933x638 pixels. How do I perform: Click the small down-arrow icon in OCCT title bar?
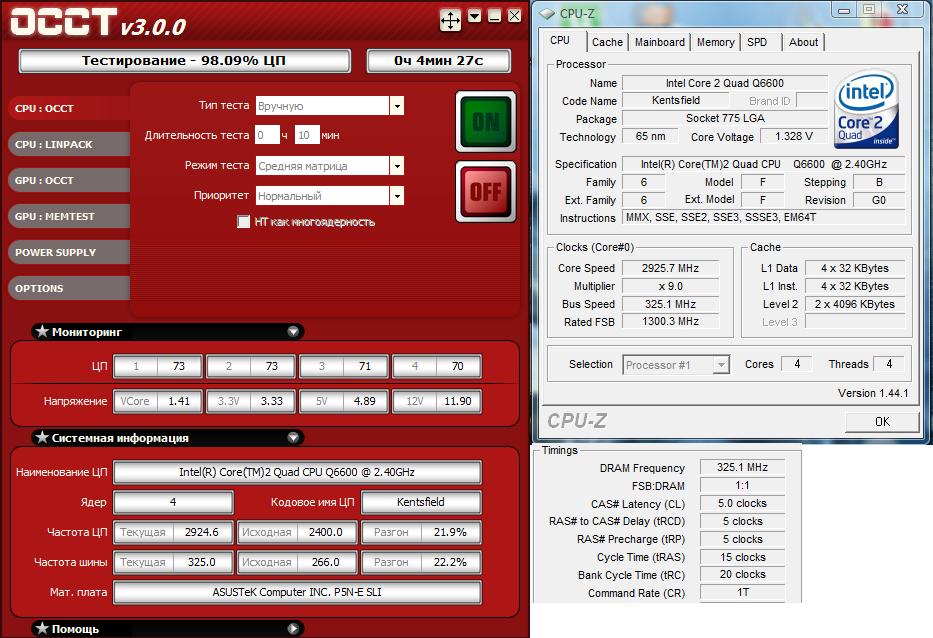pos(474,16)
